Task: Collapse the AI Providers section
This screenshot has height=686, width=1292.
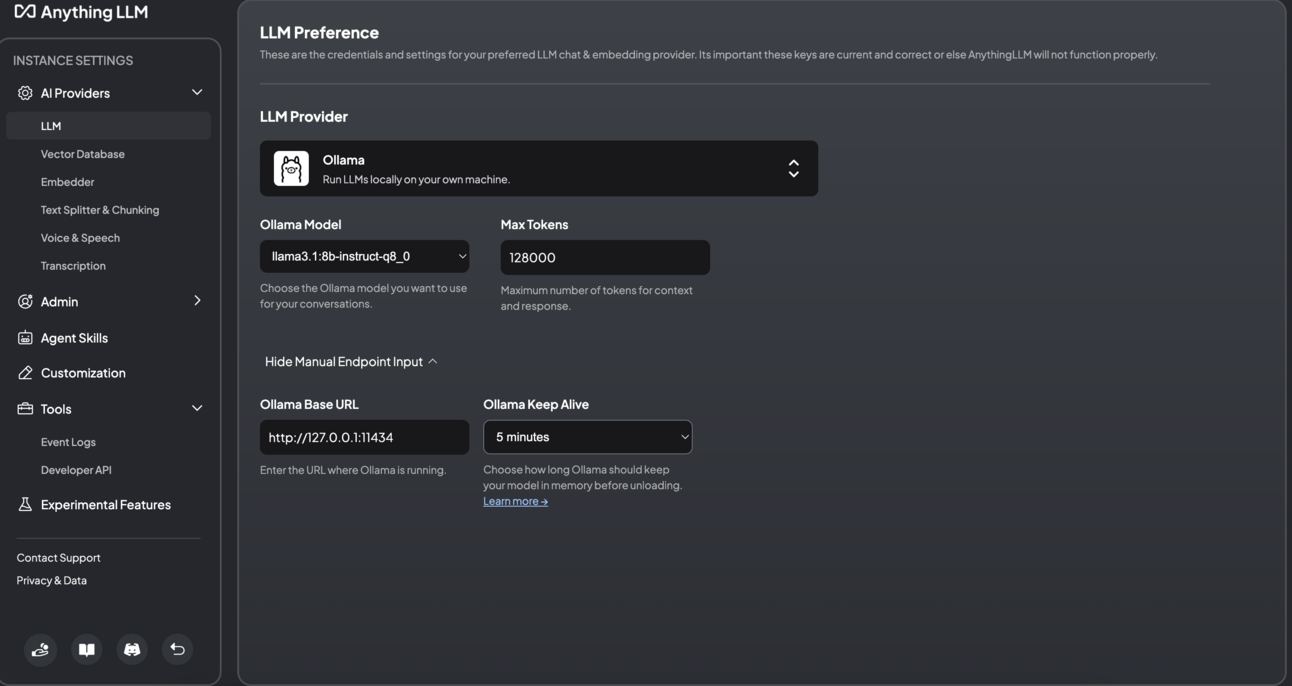Action: coord(196,92)
